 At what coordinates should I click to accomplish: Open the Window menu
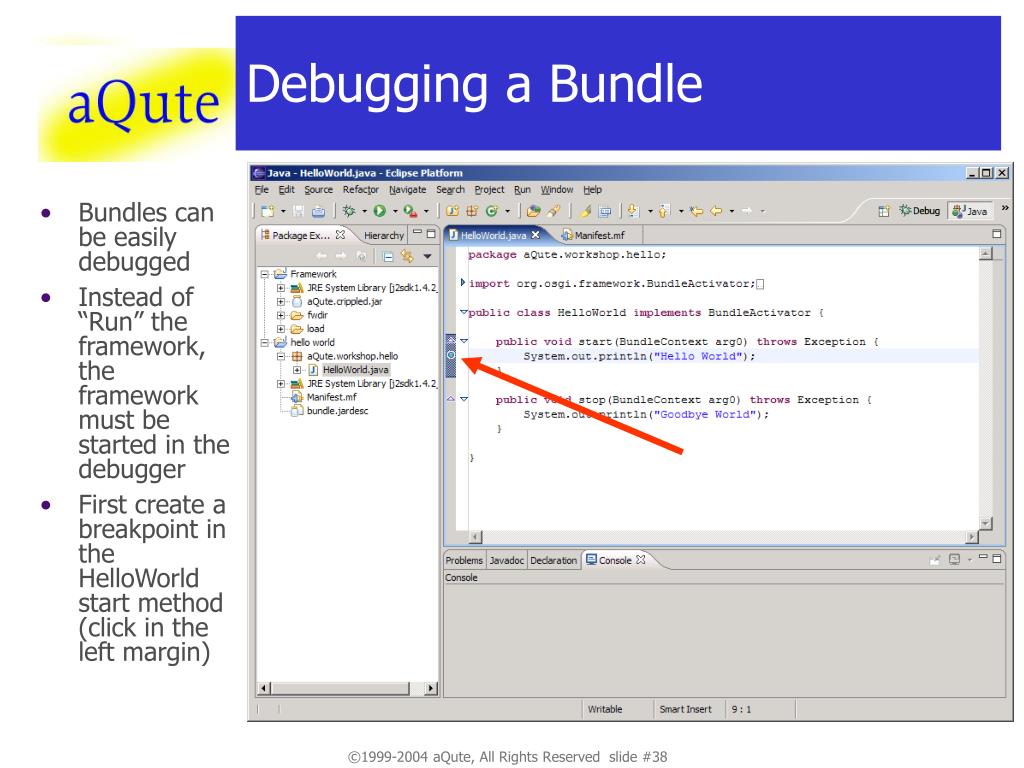[557, 189]
